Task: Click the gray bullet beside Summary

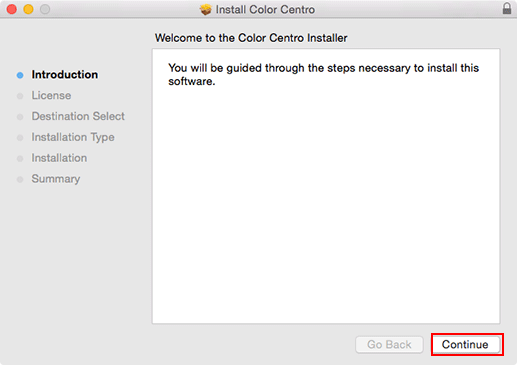Action: [x=20, y=179]
